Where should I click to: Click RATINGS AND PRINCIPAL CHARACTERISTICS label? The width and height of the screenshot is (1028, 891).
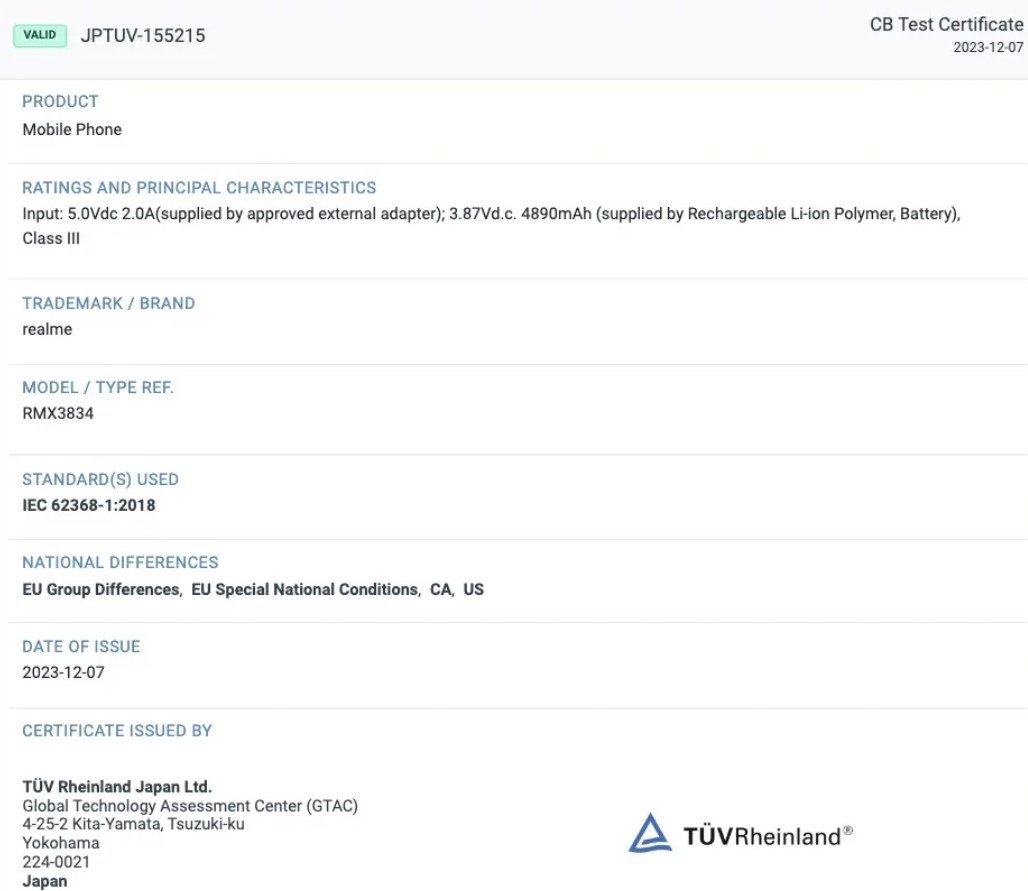[x=199, y=188]
